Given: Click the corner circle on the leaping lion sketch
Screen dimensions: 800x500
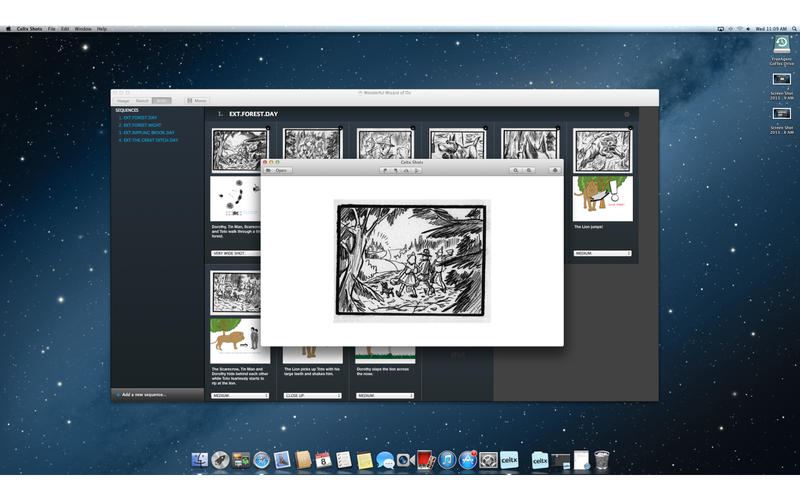Looking at the screenshot, I should pos(630,128).
